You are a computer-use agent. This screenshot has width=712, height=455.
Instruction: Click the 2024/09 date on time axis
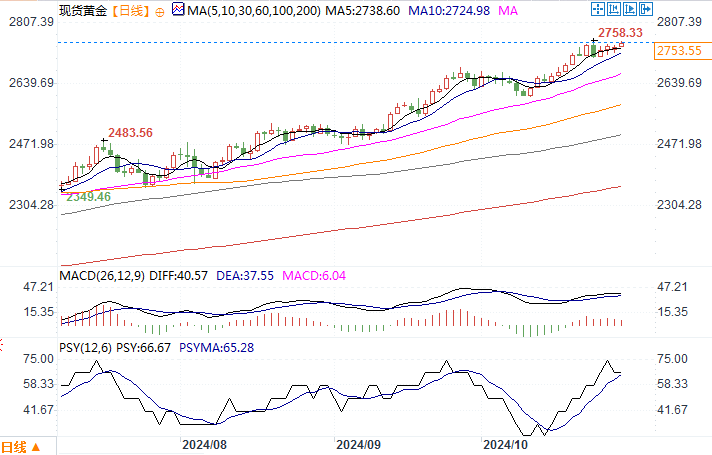(359, 442)
